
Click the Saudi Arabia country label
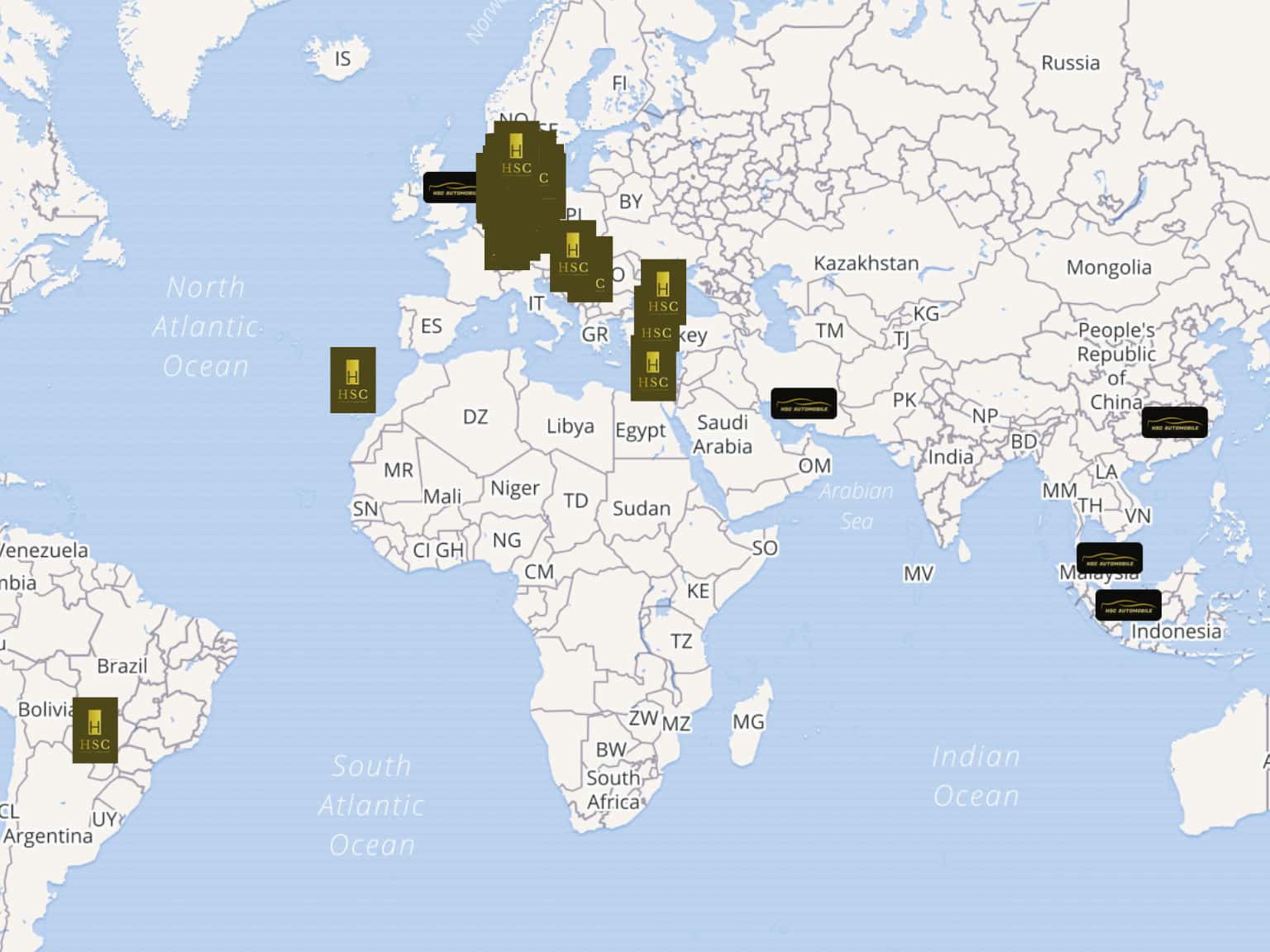[x=723, y=435]
